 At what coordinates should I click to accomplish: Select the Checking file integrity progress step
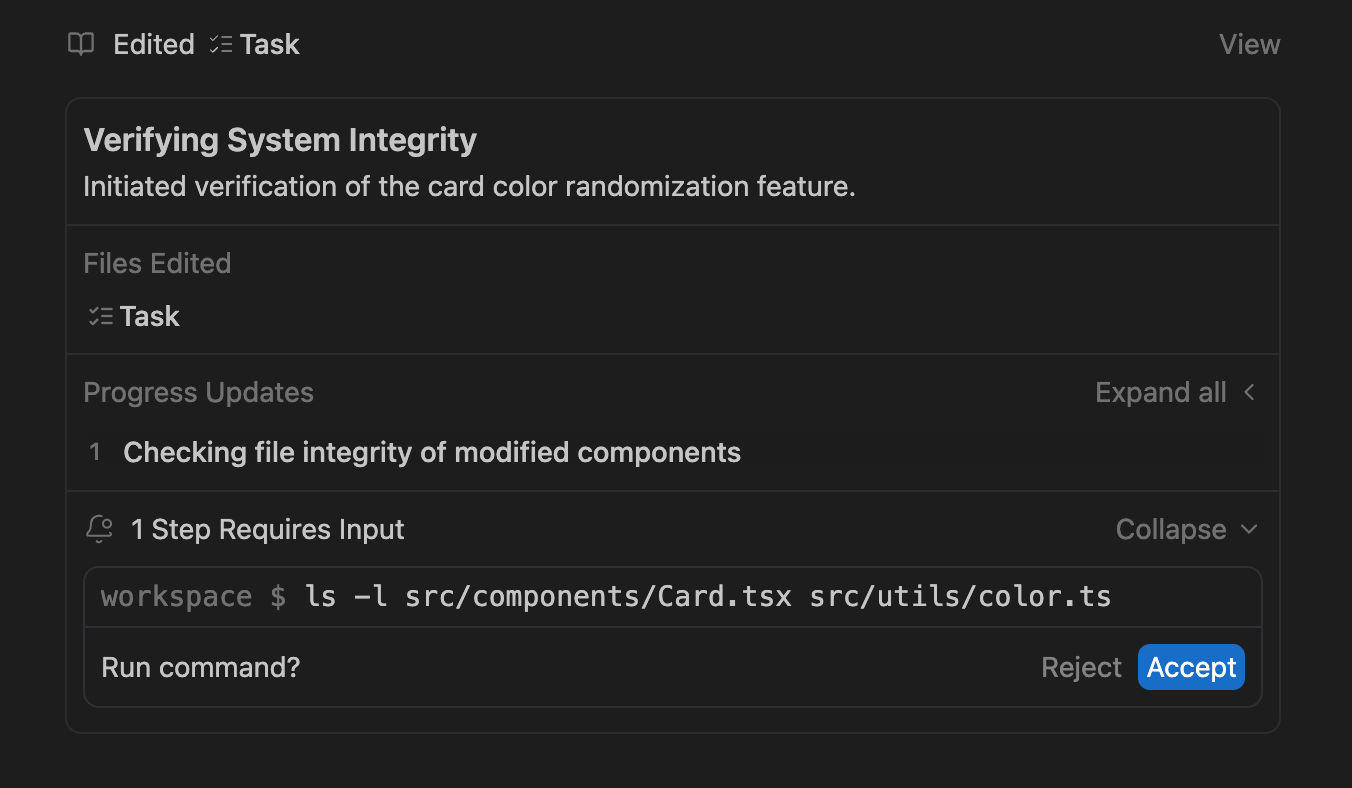tap(432, 452)
